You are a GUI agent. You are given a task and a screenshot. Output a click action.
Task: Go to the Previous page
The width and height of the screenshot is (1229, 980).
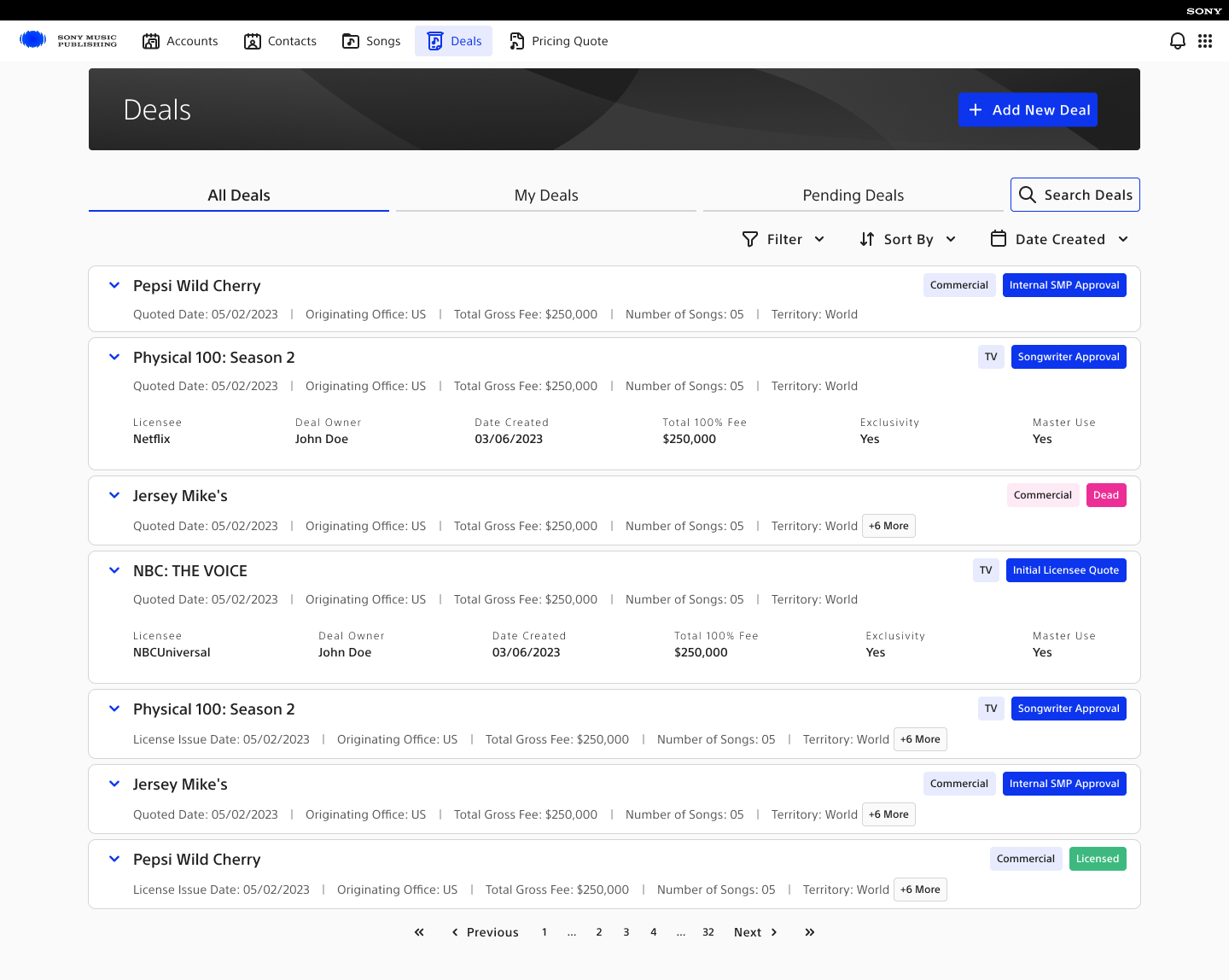[485, 932]
